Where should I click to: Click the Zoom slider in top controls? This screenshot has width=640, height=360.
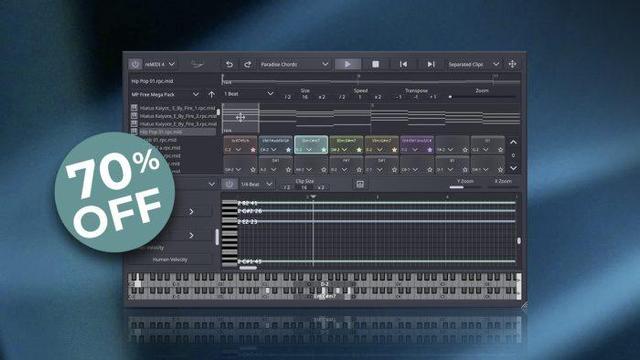(x=482, y=97)
